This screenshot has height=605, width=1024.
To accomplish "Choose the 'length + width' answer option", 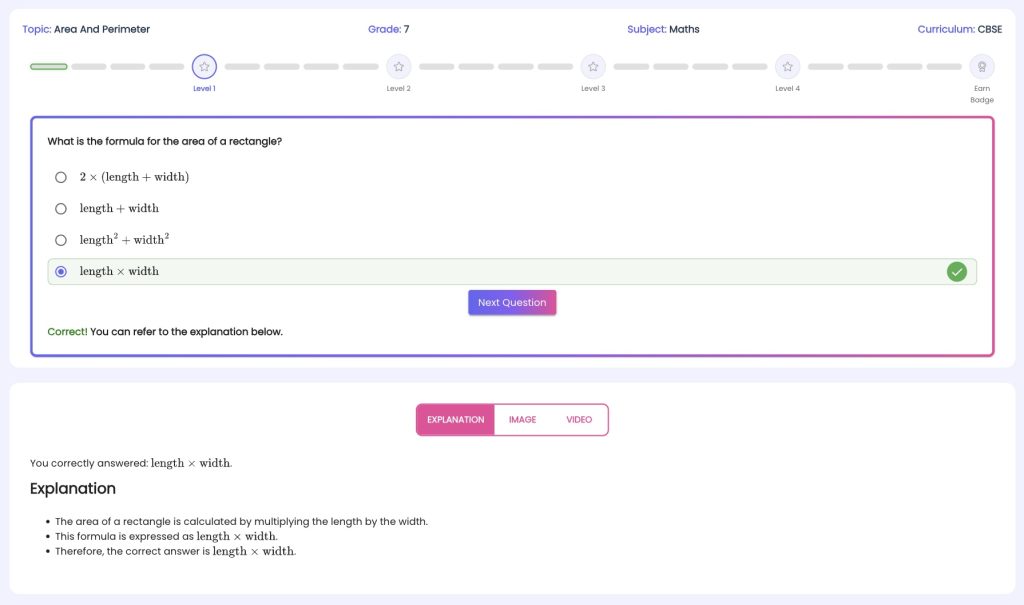I will pyautogui.click(x=60, y=208).
